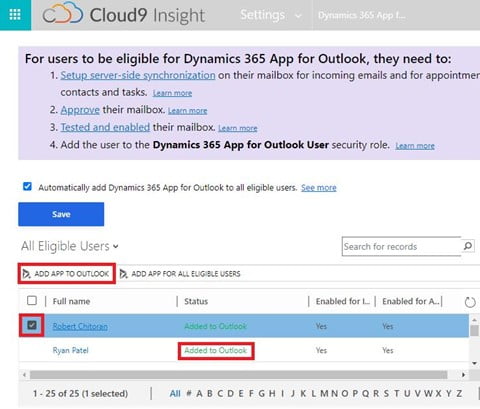Image resolution: width=480 pixels, height=409 pixels.
Task: Open the See more link
Action: 319,188
